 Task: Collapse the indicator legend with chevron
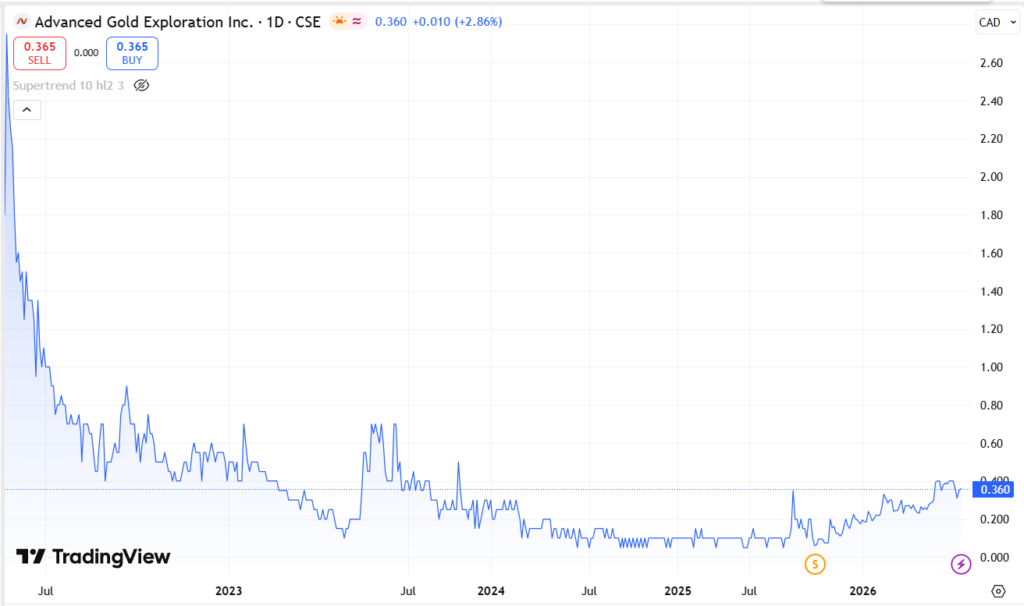(26, 111)
